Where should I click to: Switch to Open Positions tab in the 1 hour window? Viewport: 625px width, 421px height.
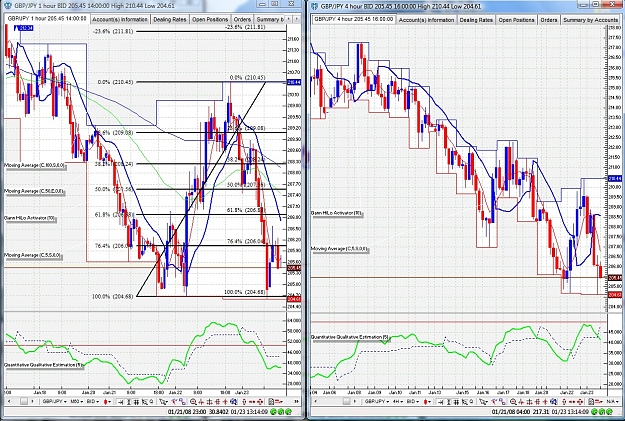click(x=210, y=19)
